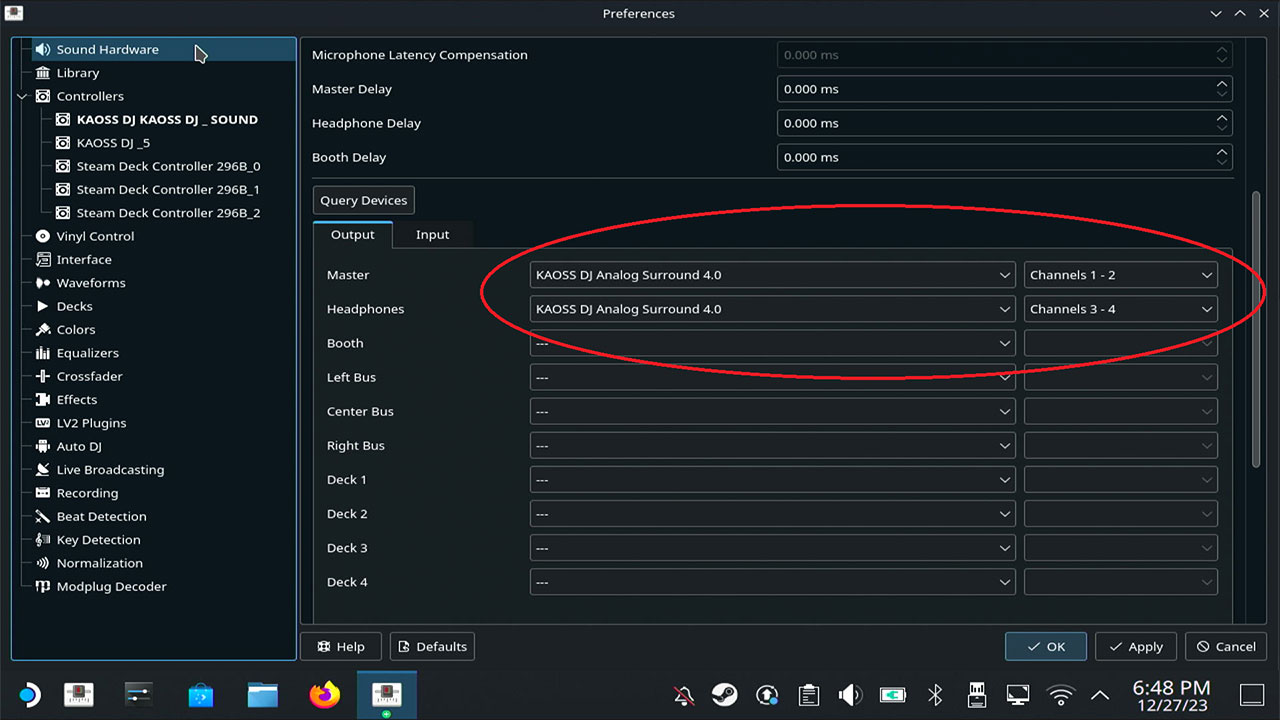Open Recording cassette icon

[42, 493]
